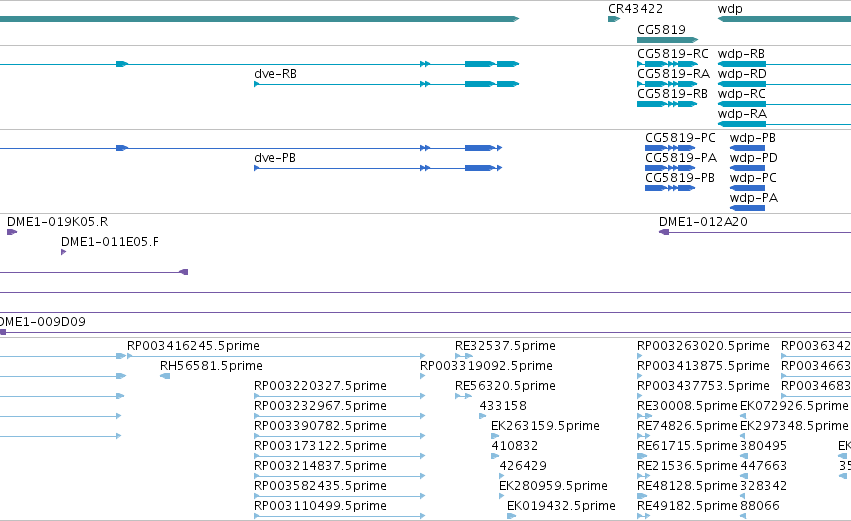Select transcript CG5819-RB
The image size is (851, 521).
672,94
